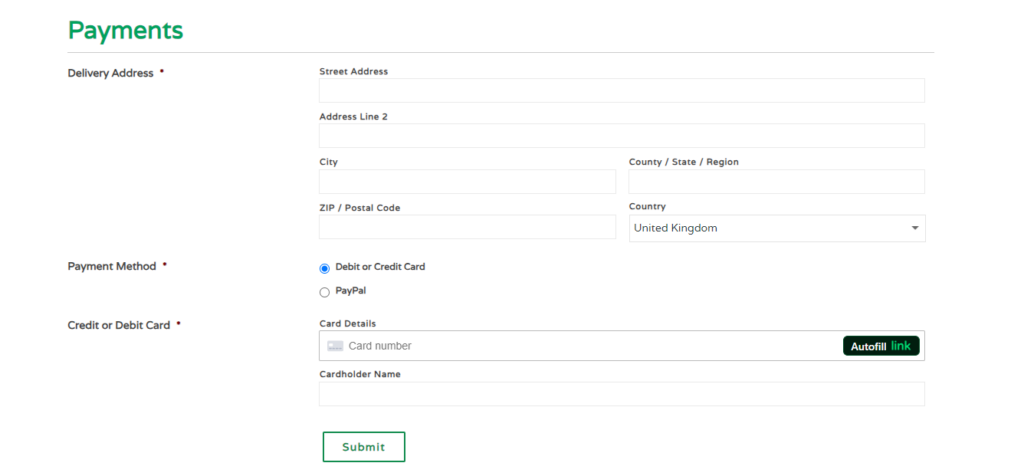This screenshot has width=1024, height=476.
Task: Click the Autofill link button
Action: (x=880, y=346)
